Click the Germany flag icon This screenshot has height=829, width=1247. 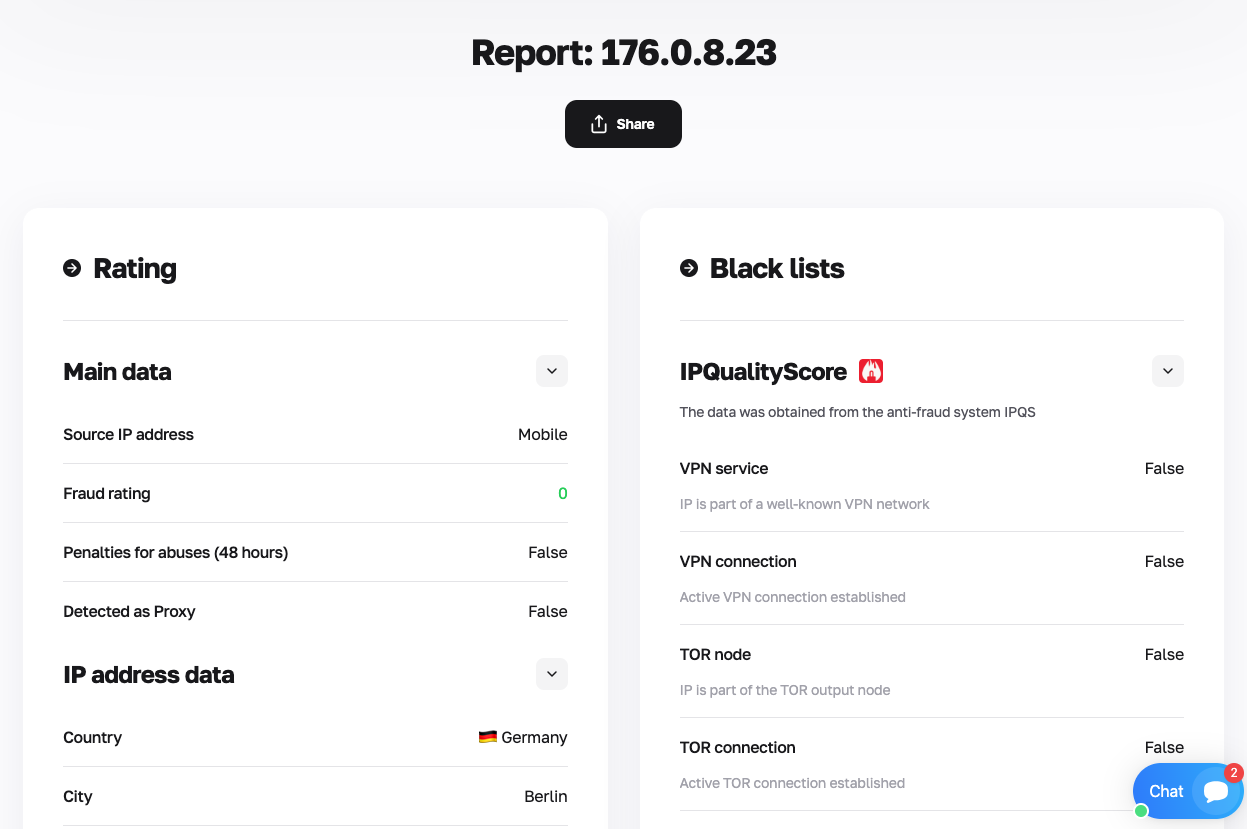point(488,737)
